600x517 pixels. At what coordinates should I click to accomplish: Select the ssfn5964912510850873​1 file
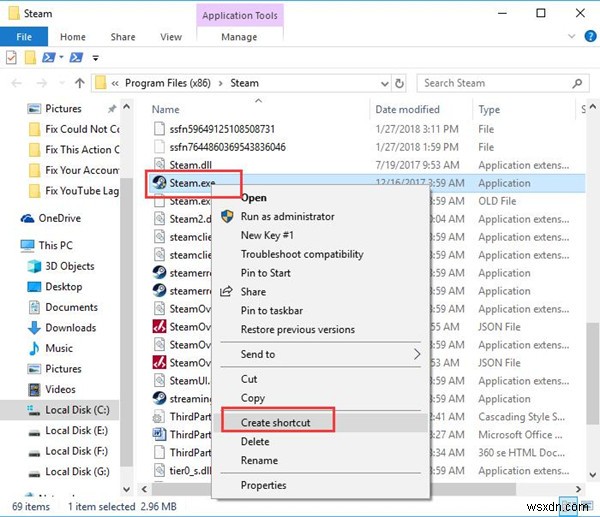[222, 129]
